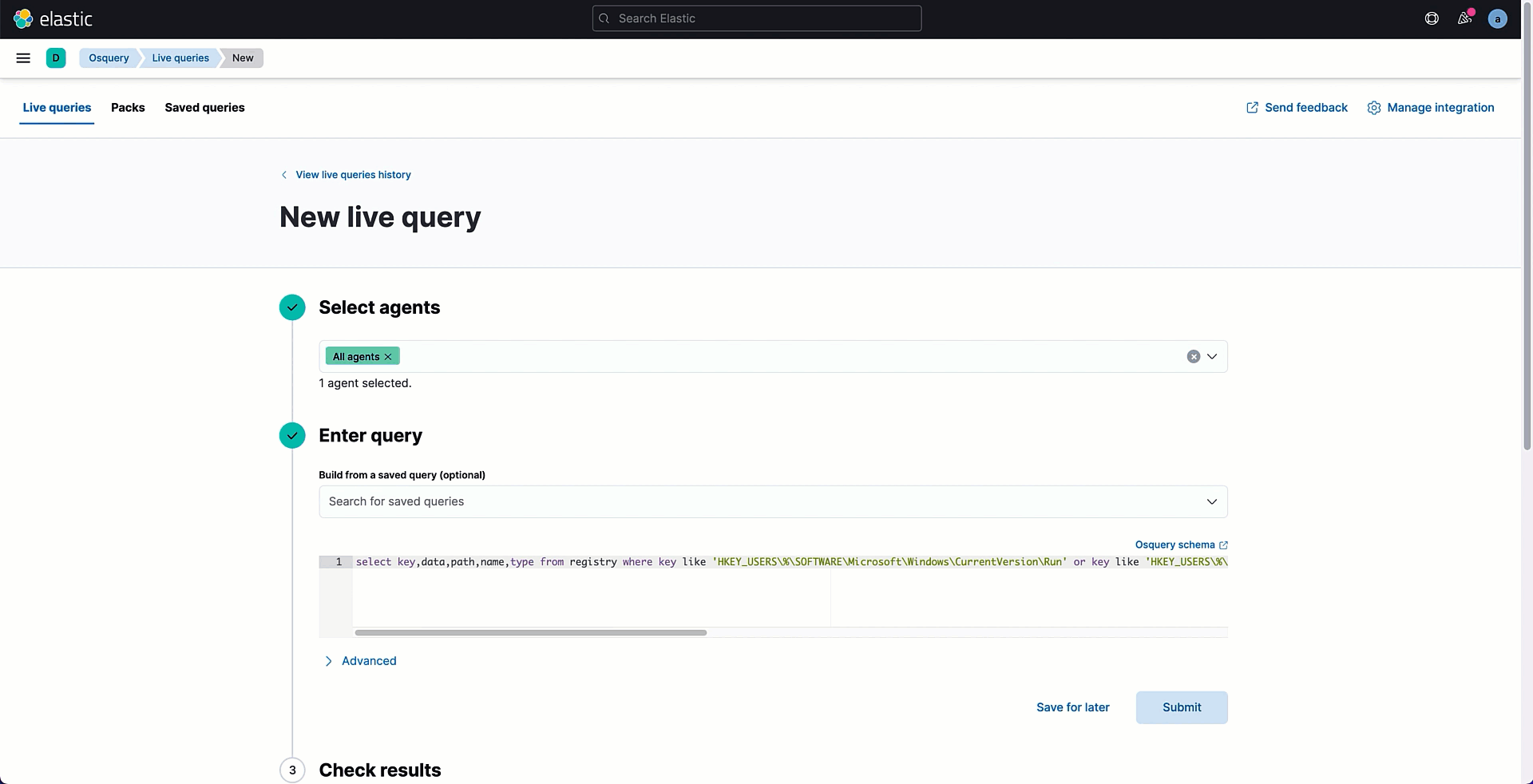The image size is (1533, 784).
Task: Clear the selected agents input
Action: point(1193,357)
